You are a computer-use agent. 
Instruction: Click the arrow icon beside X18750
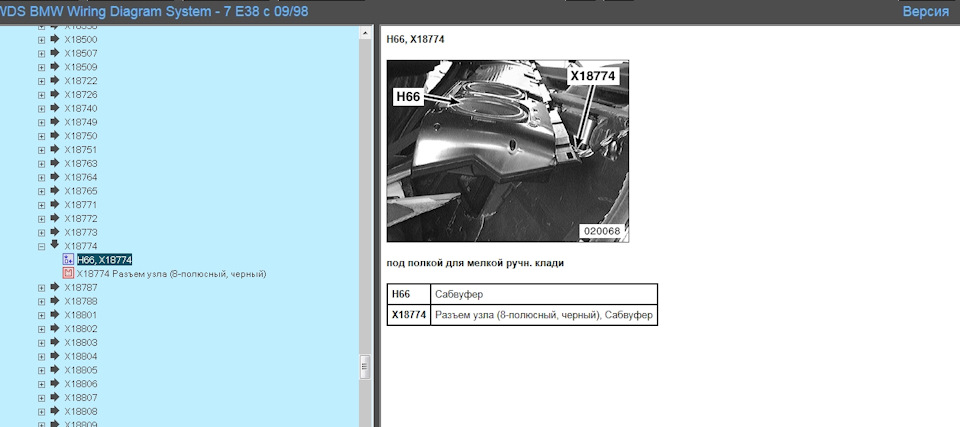54,135
